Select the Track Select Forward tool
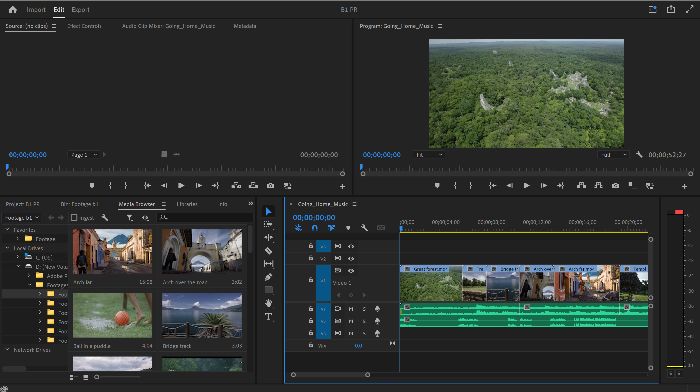 268,224
